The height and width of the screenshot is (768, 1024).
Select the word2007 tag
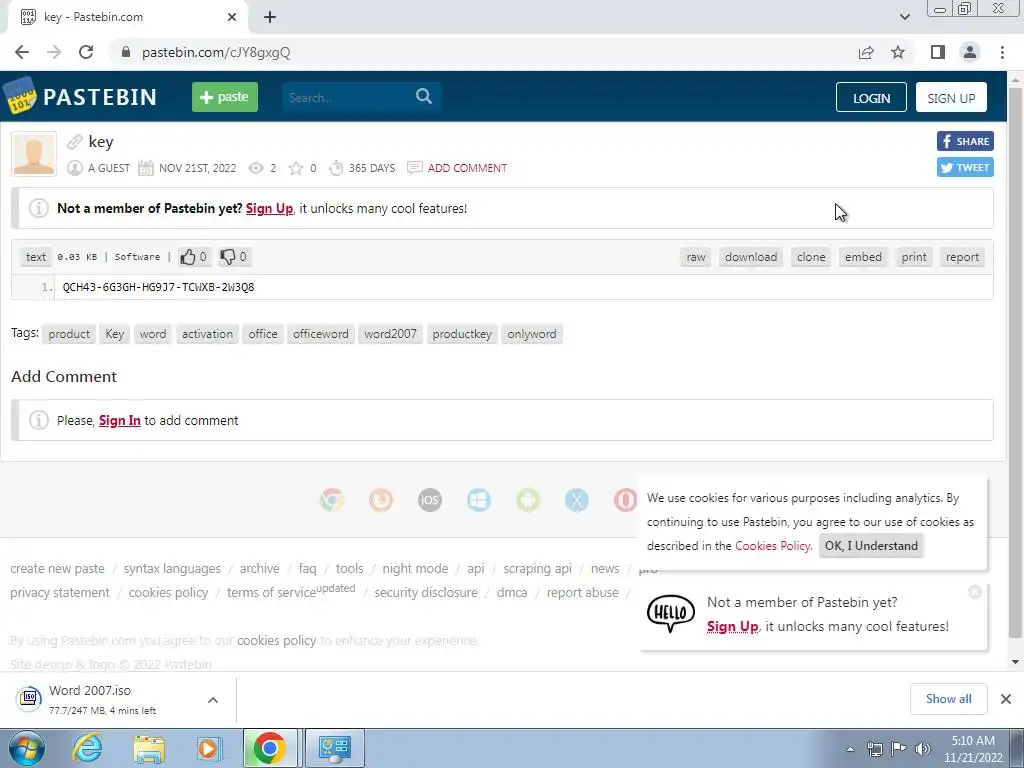pyautogui.click(x=391, y=334)
